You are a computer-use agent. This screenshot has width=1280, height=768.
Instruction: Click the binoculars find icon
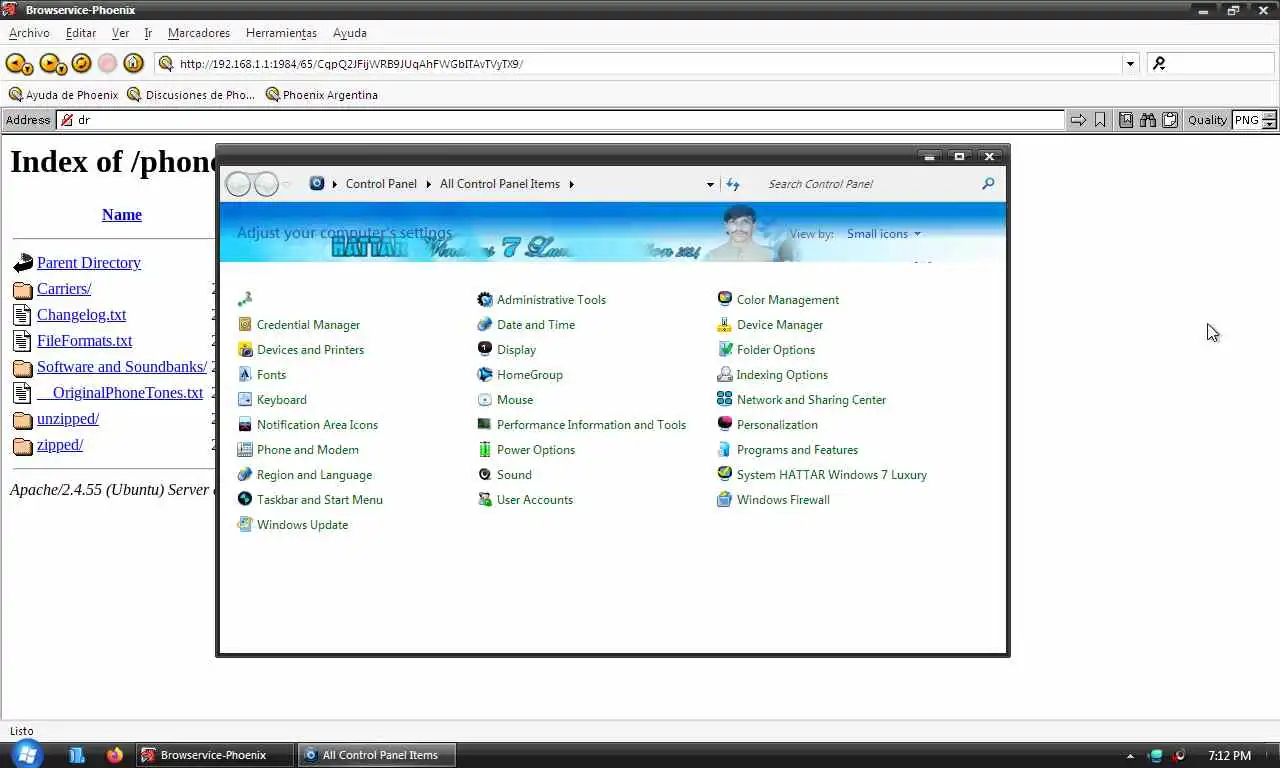tap(1148, 120)
